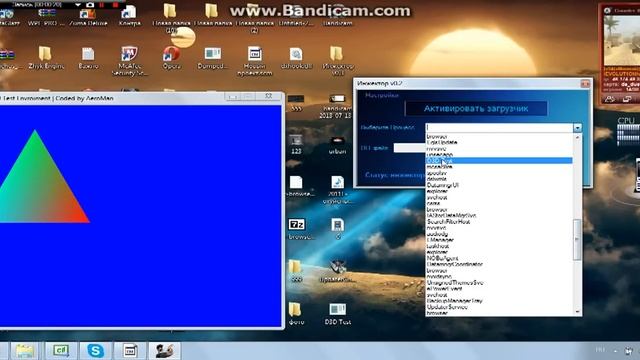The height and width of the screenshot is (360, 640).
Task: Select the urban desktop icon
Action: point(337,144)
